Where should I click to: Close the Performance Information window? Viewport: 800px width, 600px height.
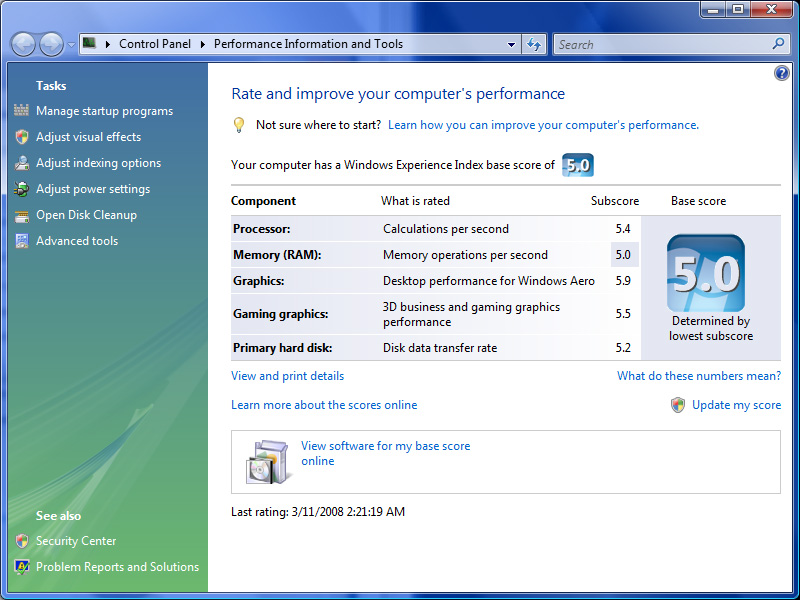[x=771, y=9]
